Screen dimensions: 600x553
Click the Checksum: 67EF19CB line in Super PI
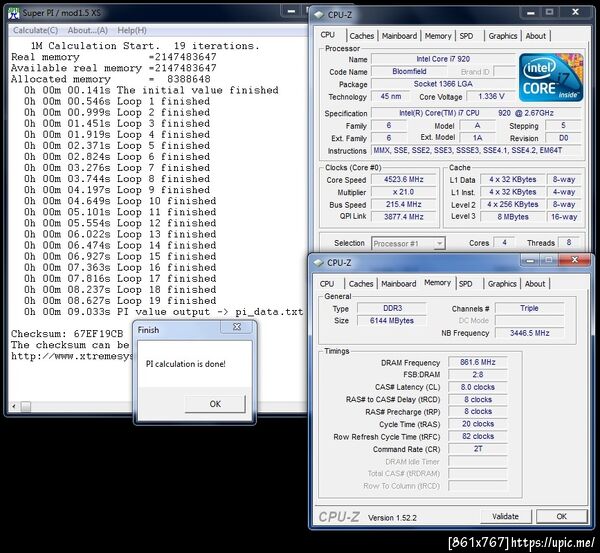[x=67, y=334]
